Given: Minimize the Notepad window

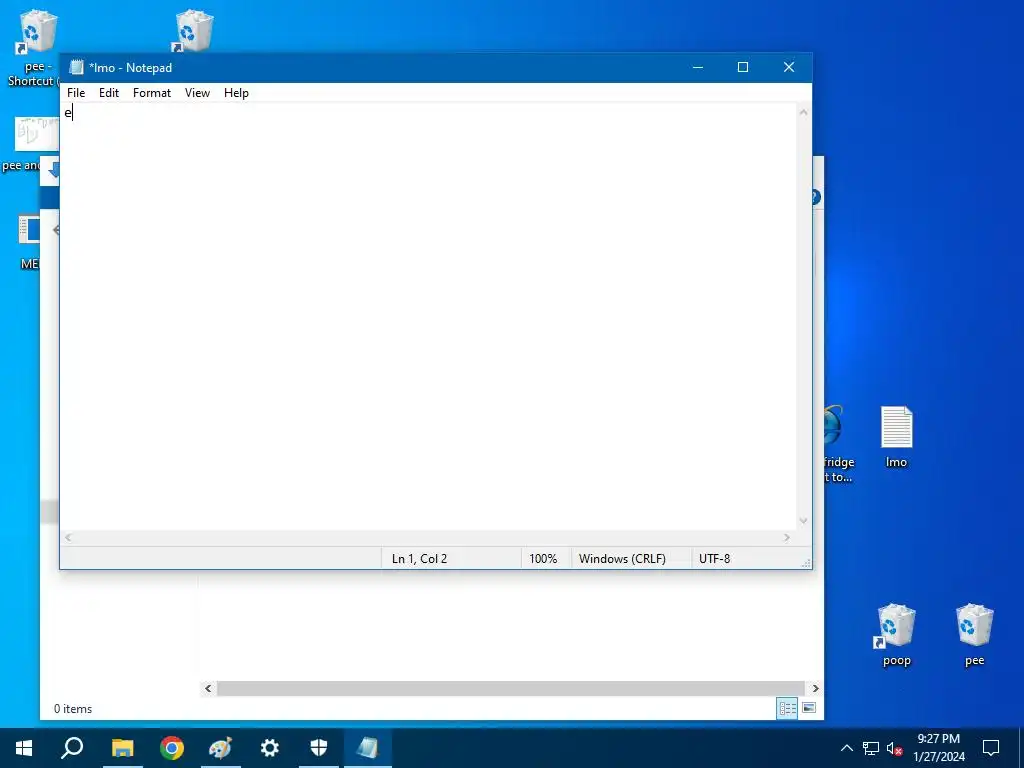Looking at the screenshot, I should (697, 67).
